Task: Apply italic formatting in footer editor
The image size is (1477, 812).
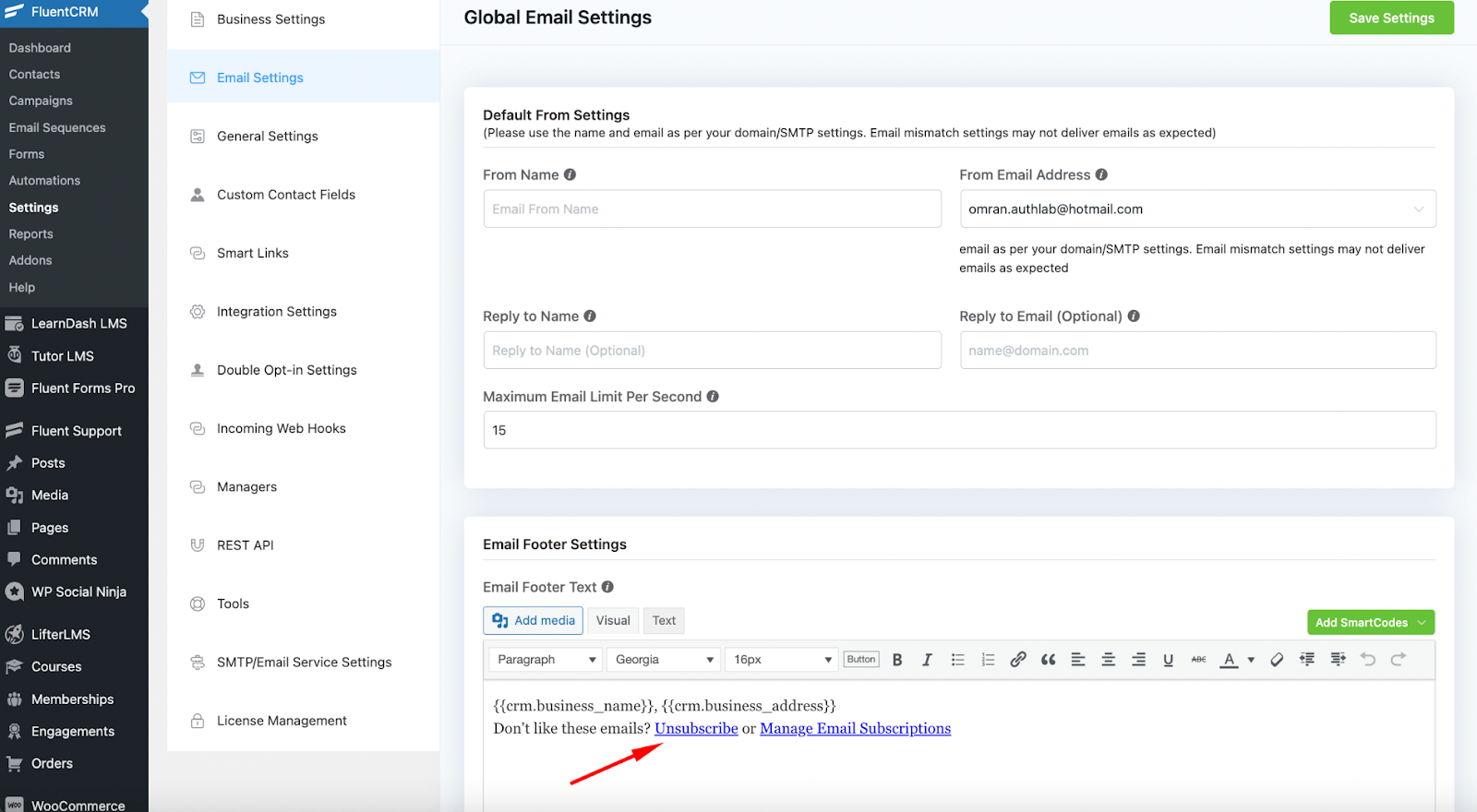Action: [927, 660]
